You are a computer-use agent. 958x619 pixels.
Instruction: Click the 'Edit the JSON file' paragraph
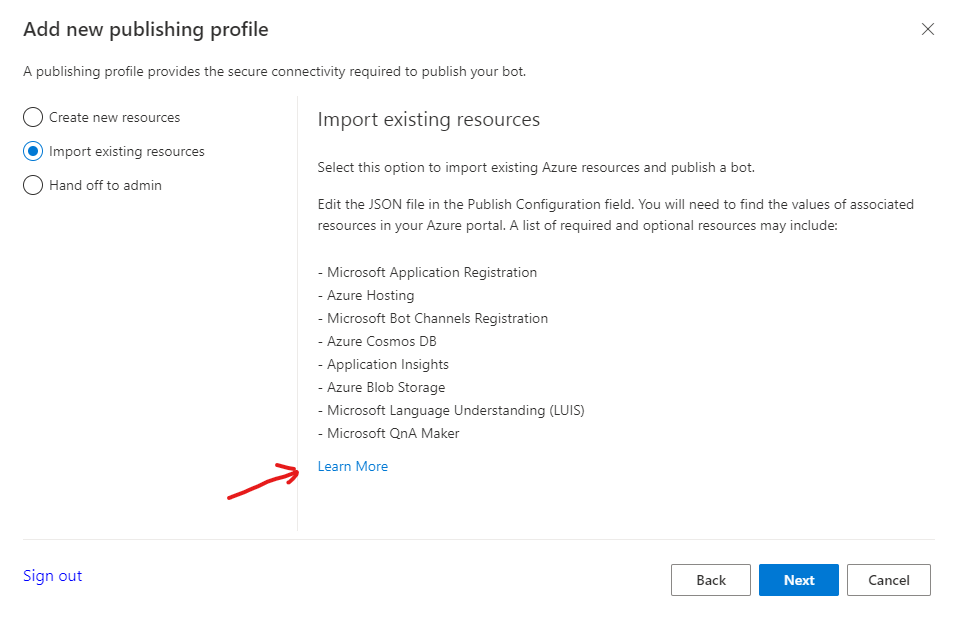(x=615, y=214)
